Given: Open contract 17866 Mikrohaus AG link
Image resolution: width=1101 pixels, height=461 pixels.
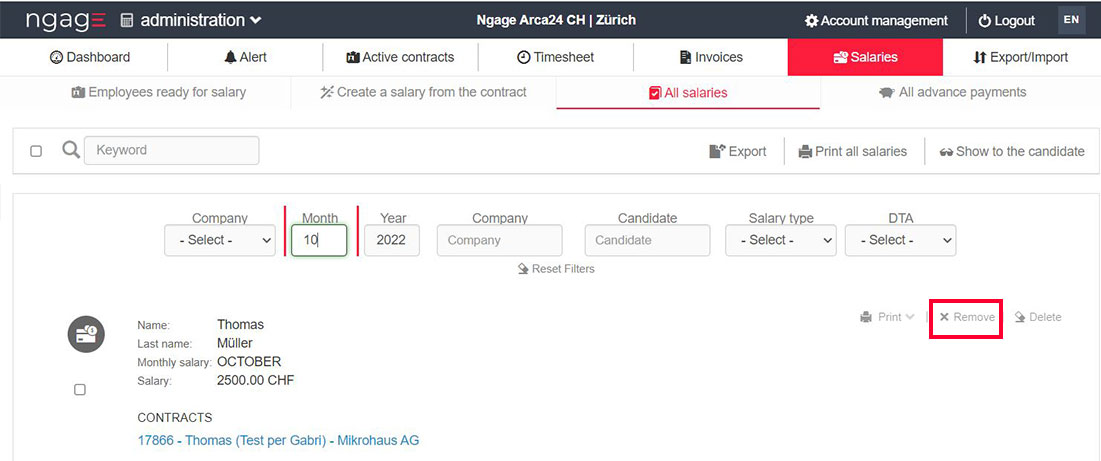Looking at the screenshot, I should tap(278, 440).
